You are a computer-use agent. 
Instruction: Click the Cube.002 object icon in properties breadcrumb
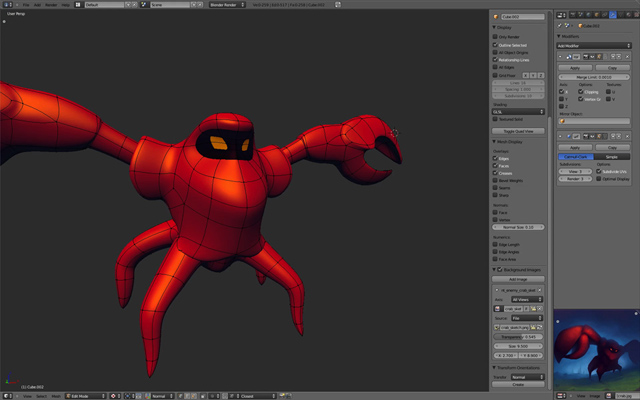[579, 25]
